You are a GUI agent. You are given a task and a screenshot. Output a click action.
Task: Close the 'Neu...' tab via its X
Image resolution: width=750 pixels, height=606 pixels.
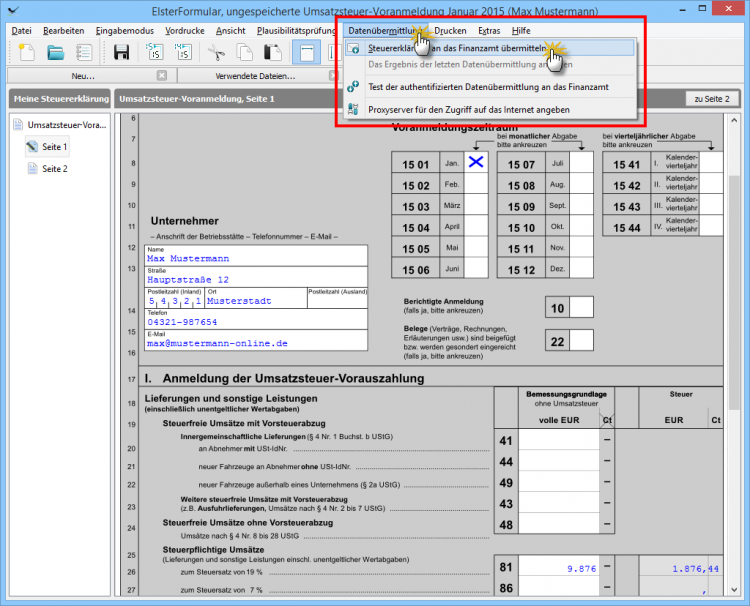pyautogui.click(x=162, y=76)
